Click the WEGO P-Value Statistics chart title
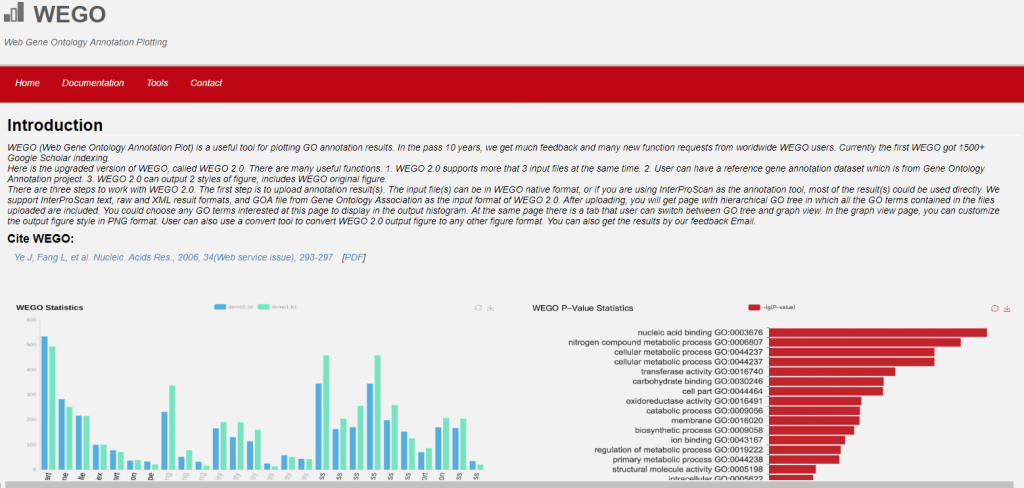1024x488 pixels. coord(583,308)
